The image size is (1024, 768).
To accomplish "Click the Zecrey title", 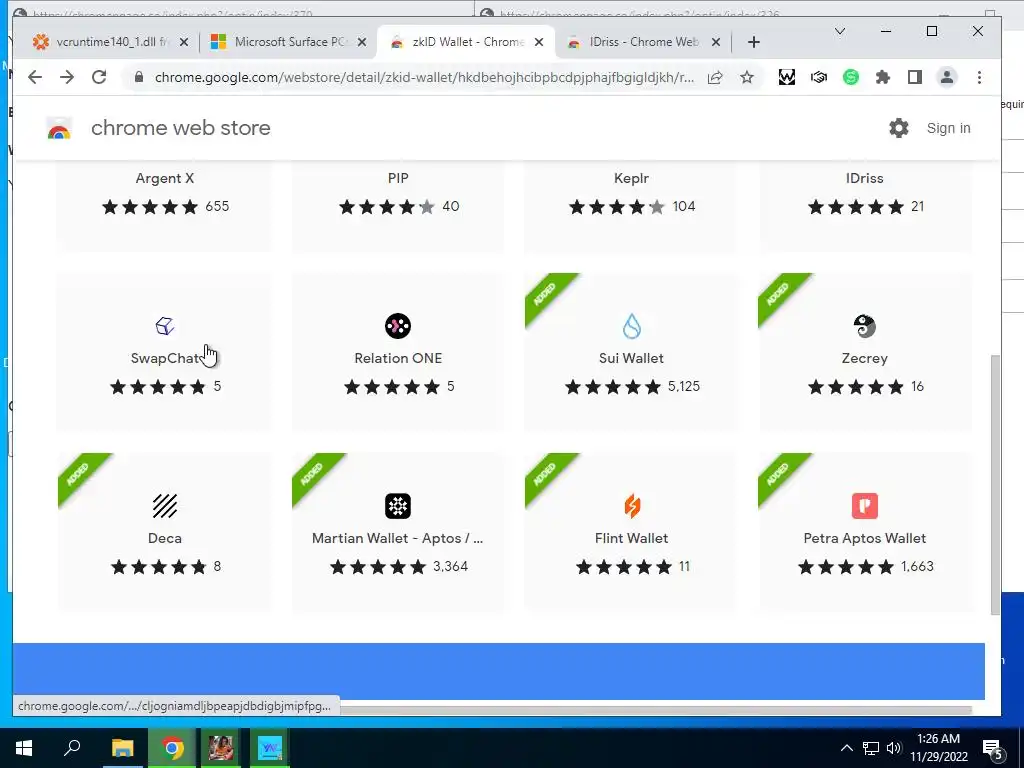I will [x=865, y=358].
